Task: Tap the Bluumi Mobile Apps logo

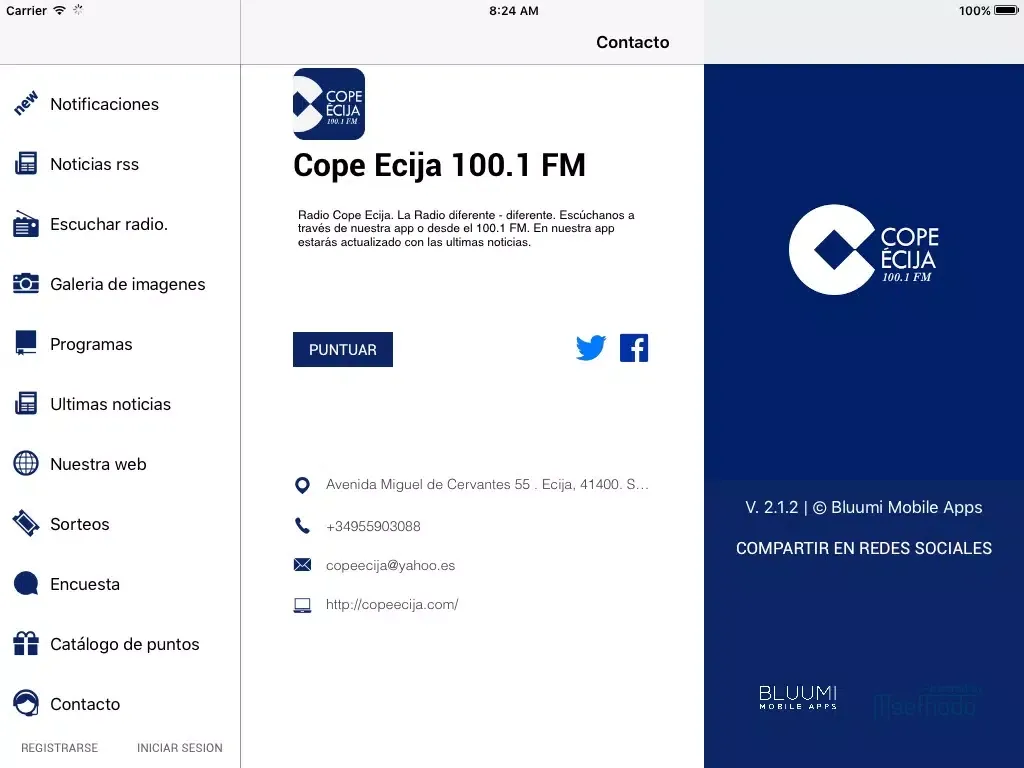Action: coord(798,697)
